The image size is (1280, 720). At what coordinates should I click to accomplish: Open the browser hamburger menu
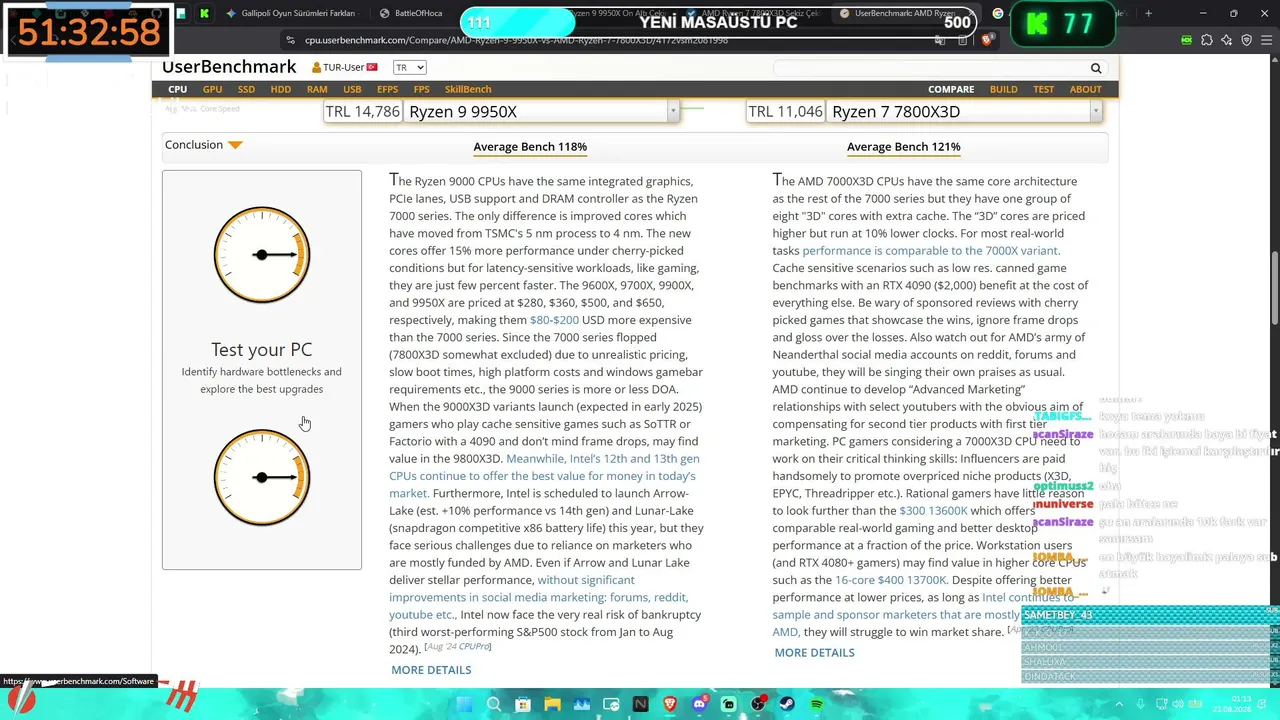pyautogui.click(x=1266, y=40)
